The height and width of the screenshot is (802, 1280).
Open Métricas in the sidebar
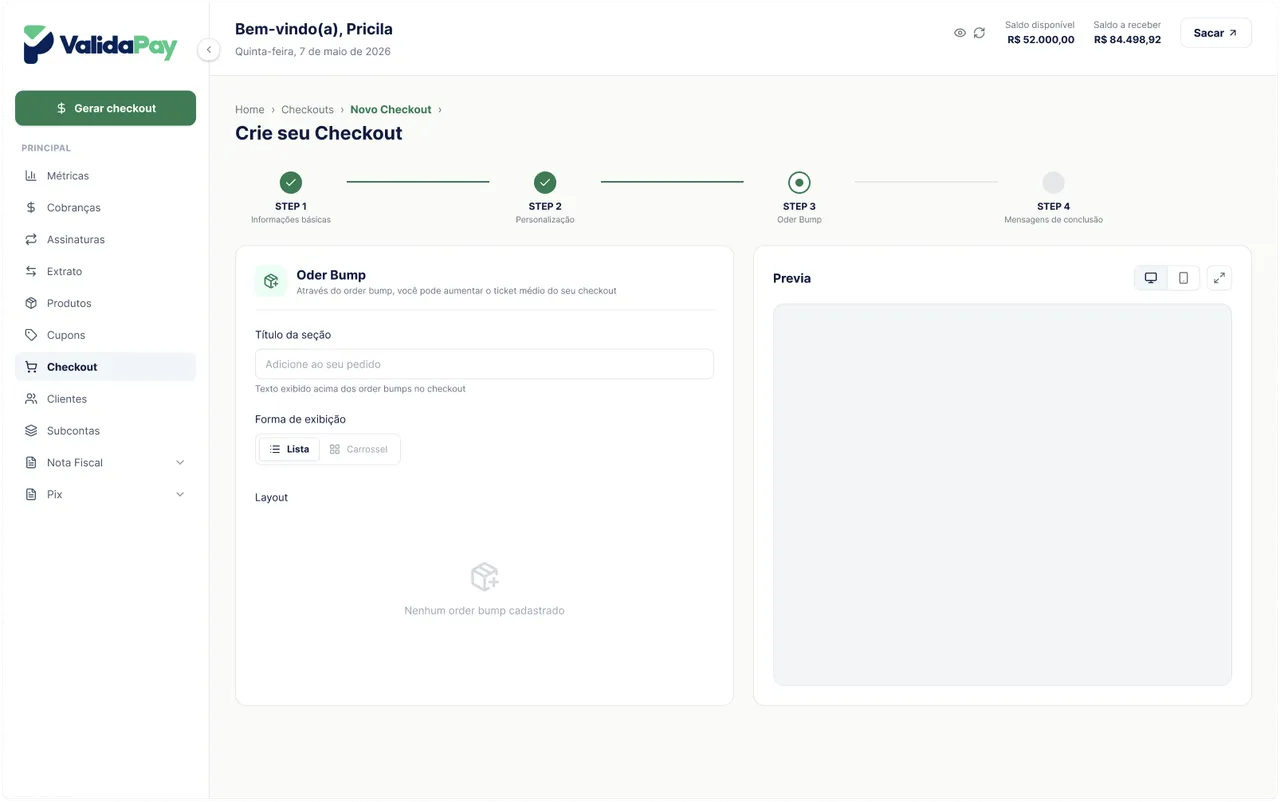(x=105, y=176)
